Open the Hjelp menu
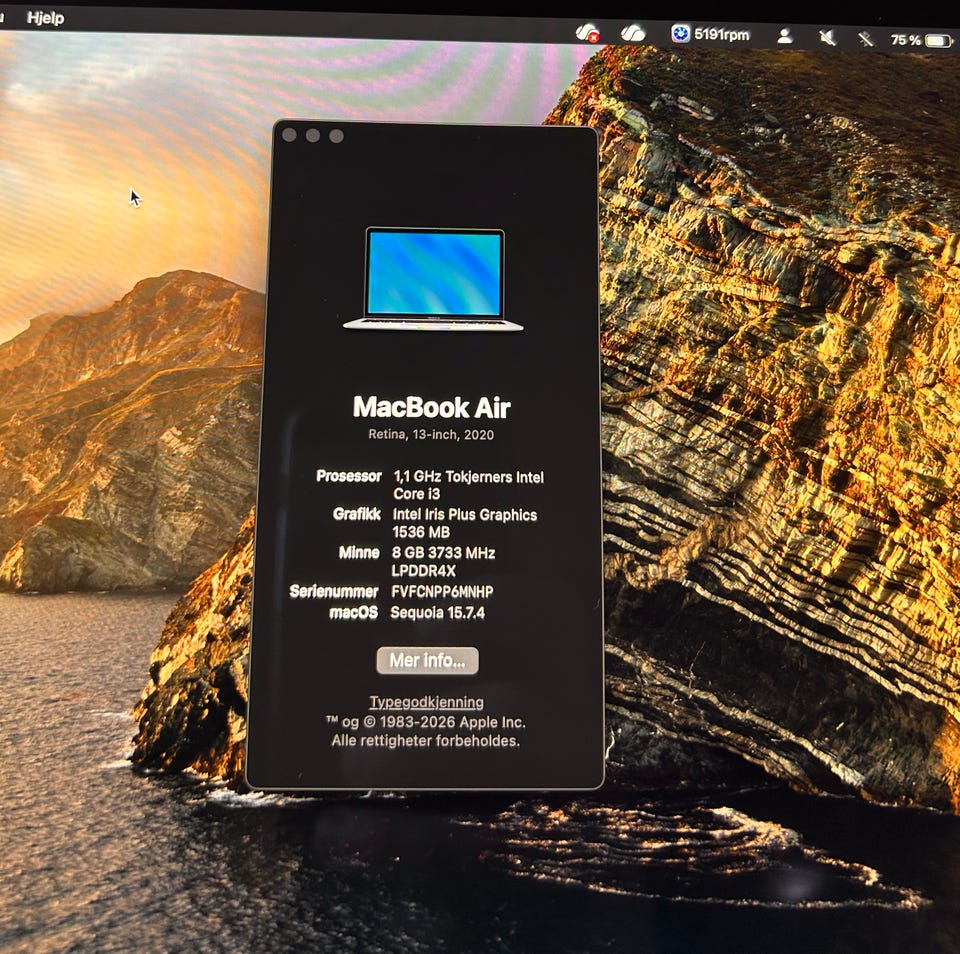Viewport: 960px width, 954px height. [45, 18]
